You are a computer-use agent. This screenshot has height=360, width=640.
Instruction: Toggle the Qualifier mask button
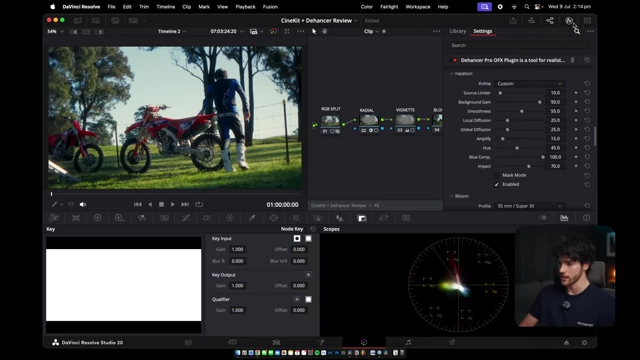point(308,299)
